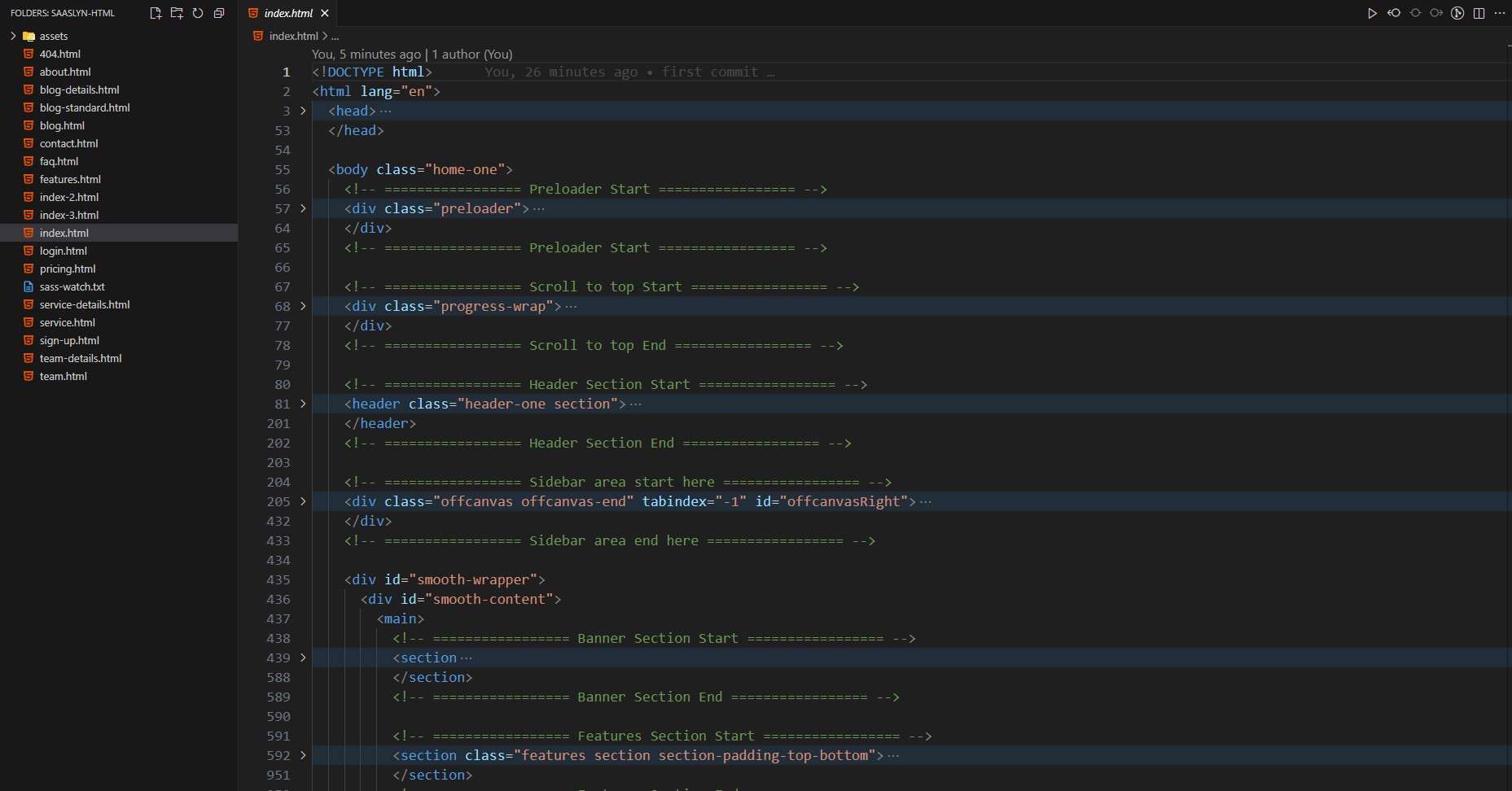Unfold the head tag on line 3
The height and width of the screenshot is (791, 1512).
303,111
